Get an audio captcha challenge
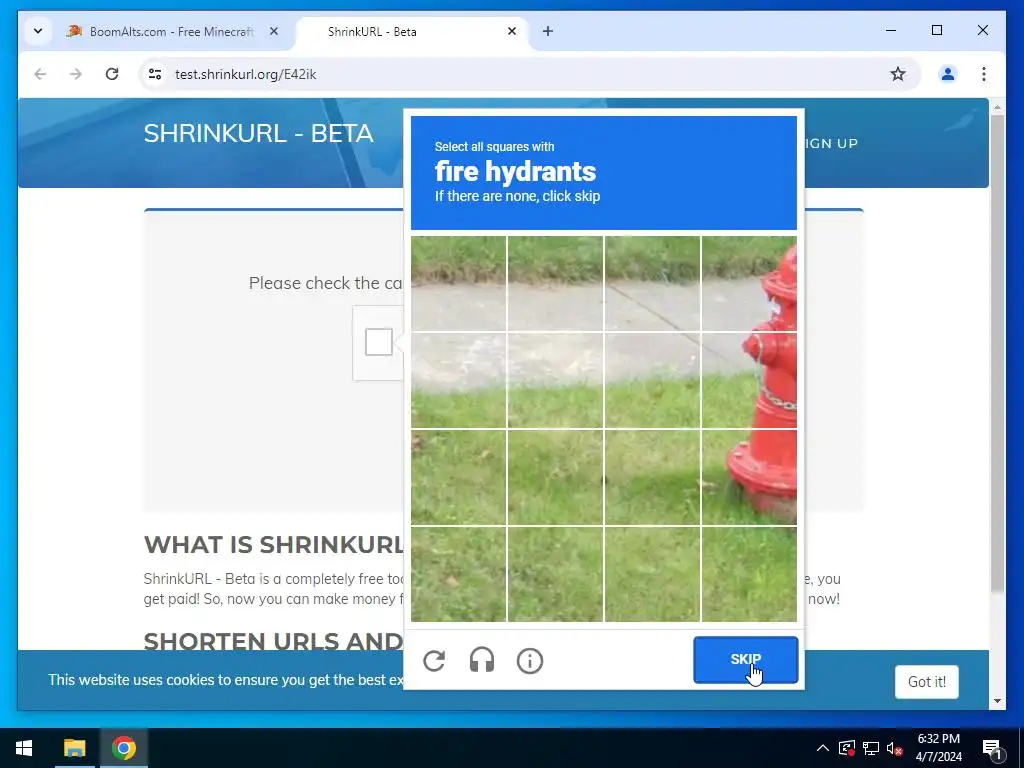Screen dimensions: 1024x768 482,661
